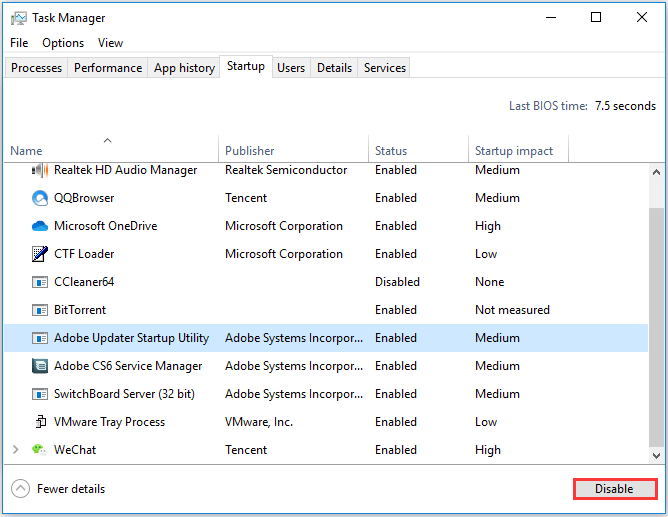Click the vertical scrollbar thumb

[656, 328]
